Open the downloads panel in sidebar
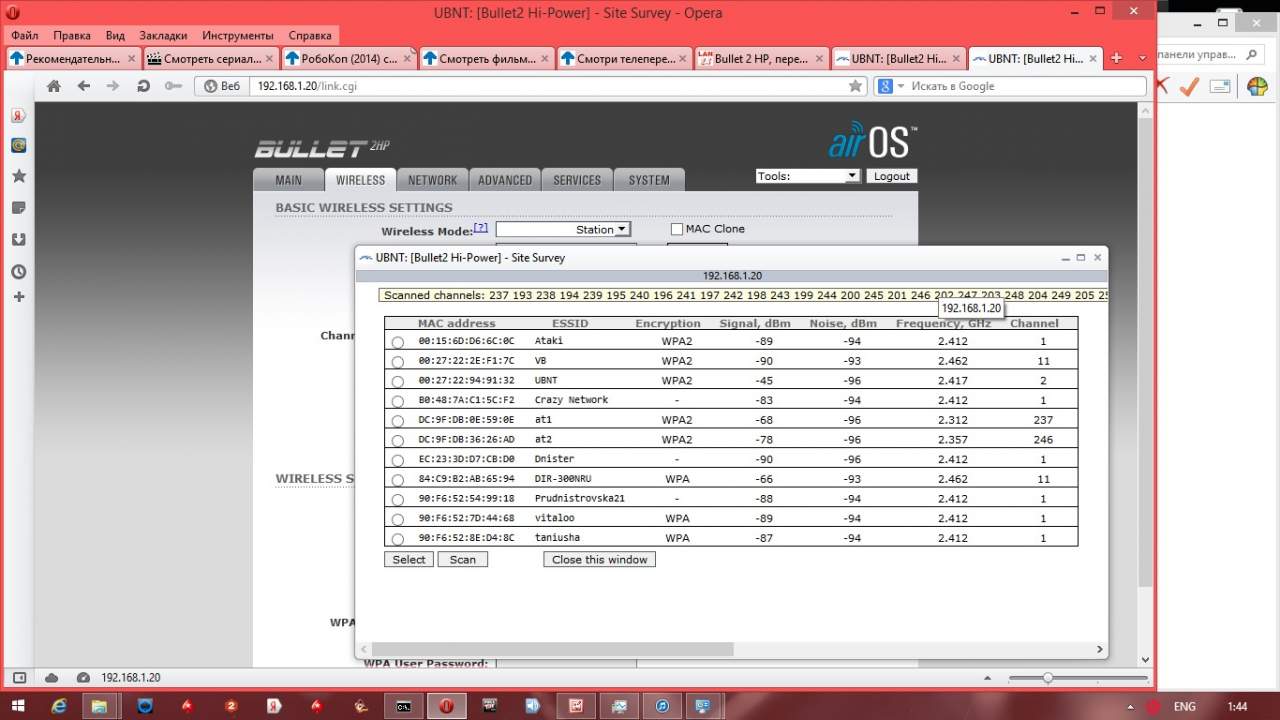Image resolution: width=1280 pixels, height=720 pixels. point(18,240)
